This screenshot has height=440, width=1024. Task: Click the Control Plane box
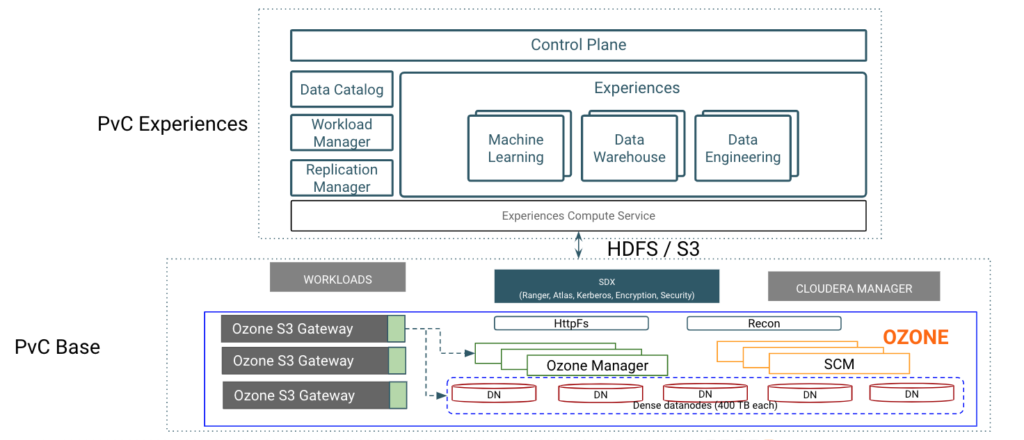pyautogui.click(x=578, y=45)
